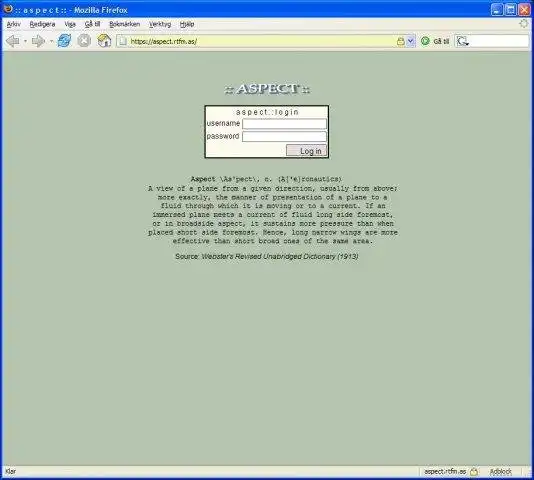Go forward with the Forward arrow

(x=38, y=41)
